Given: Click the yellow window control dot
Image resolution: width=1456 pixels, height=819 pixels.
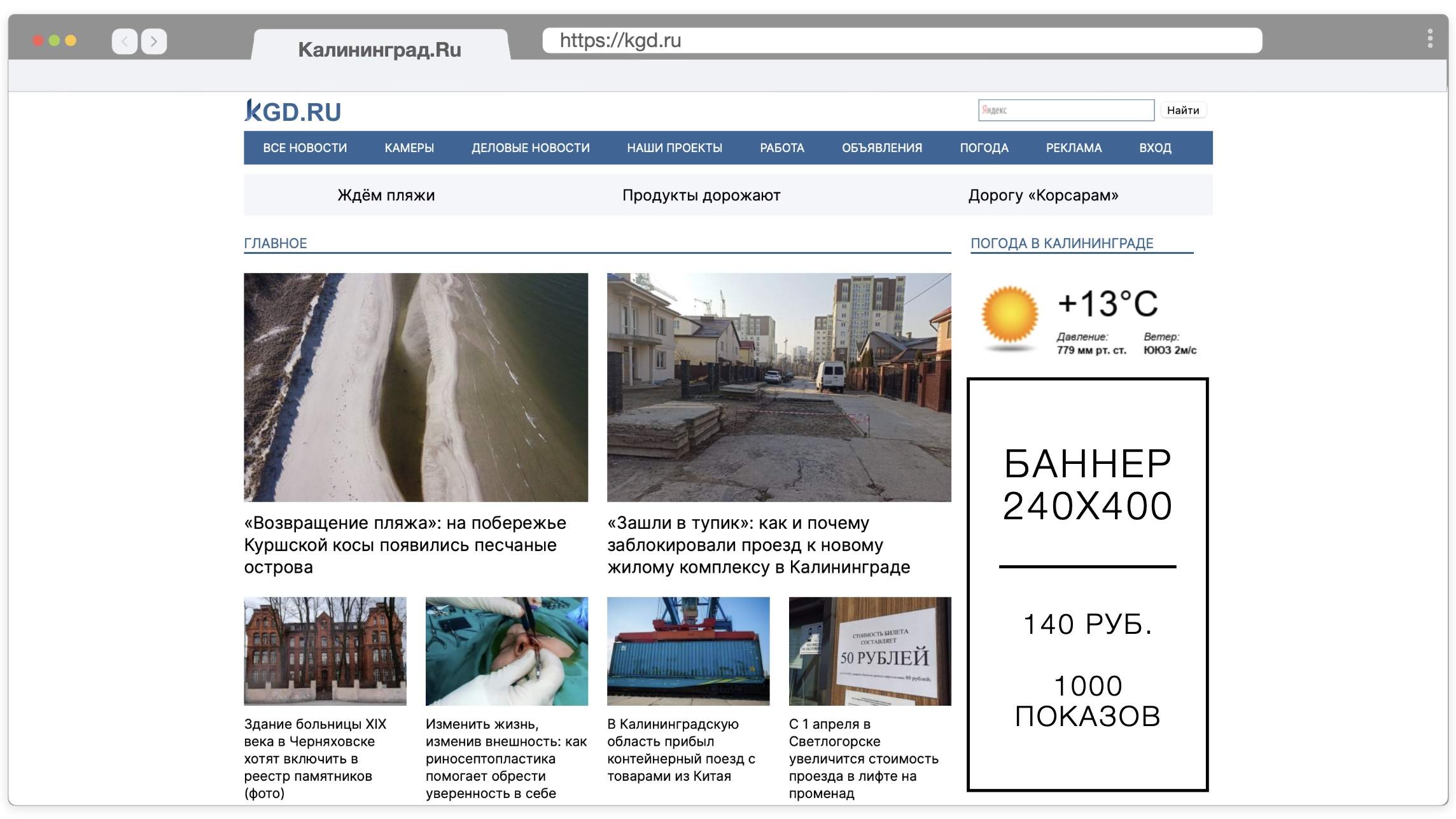Looking at the screenshot, I should tap(71, 41).
